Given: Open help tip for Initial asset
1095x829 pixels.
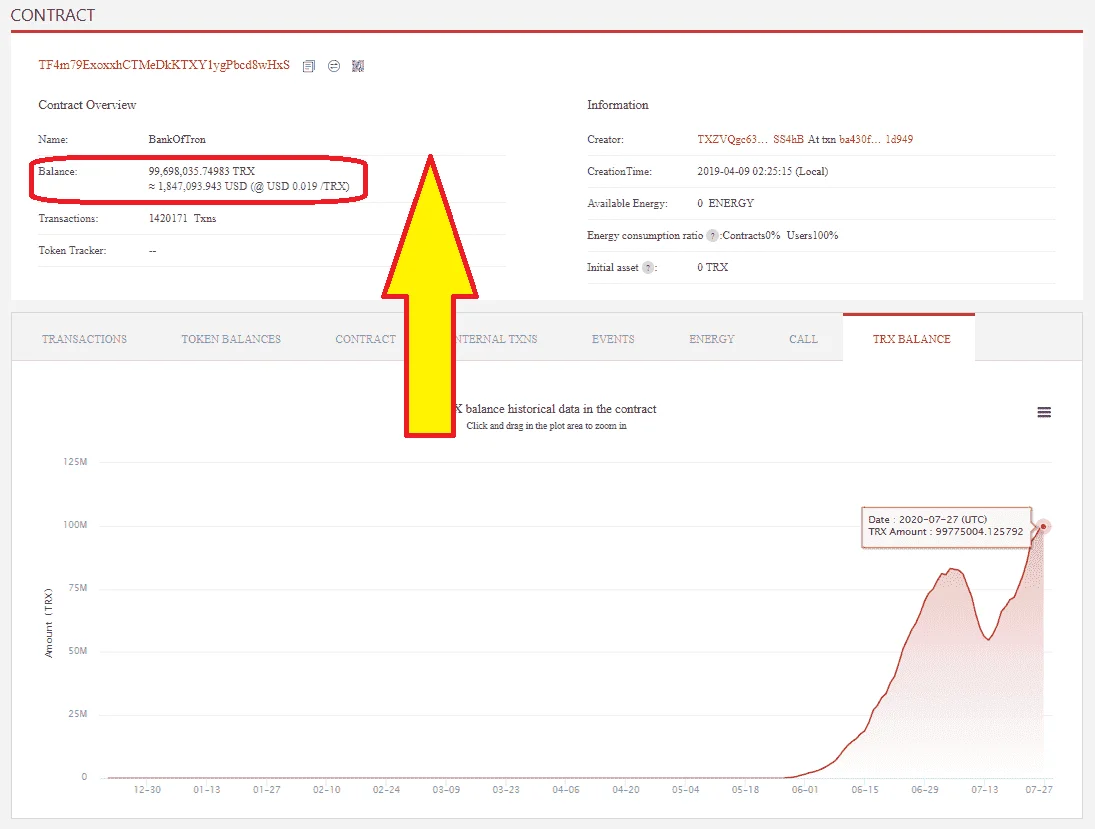Looking at the screenshot, I should [648, 268].
